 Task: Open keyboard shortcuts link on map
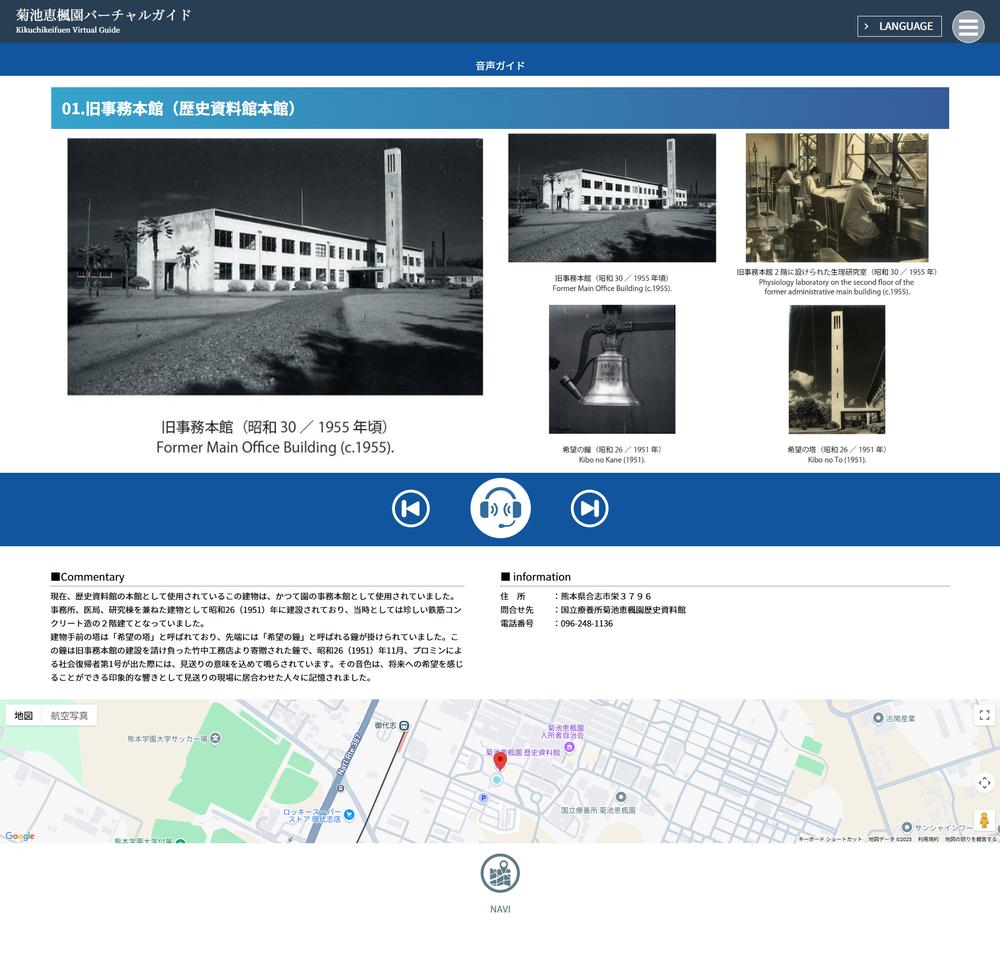(830, 839)
